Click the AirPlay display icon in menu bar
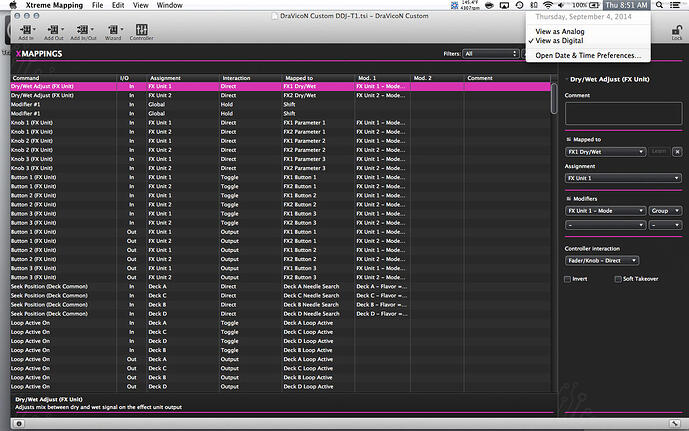 (x=504, y=5)
